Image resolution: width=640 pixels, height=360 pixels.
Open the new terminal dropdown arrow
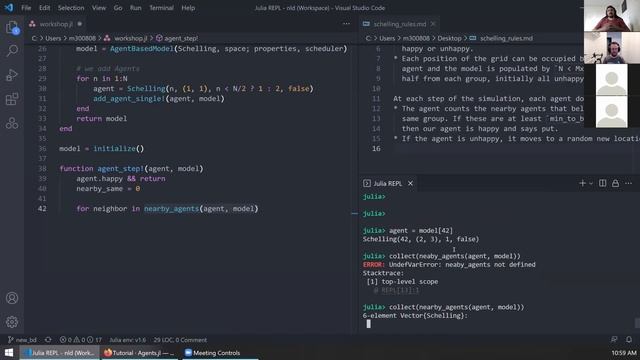click(x=591, y=184)
